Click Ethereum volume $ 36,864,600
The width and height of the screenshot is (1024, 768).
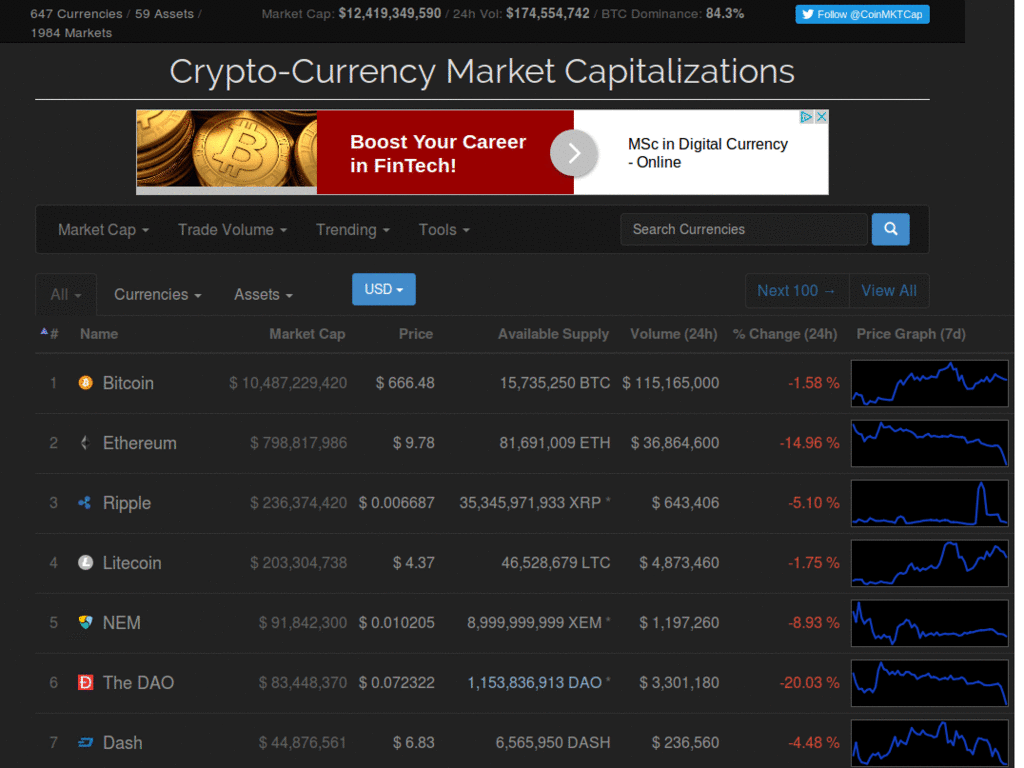[675, 443]
